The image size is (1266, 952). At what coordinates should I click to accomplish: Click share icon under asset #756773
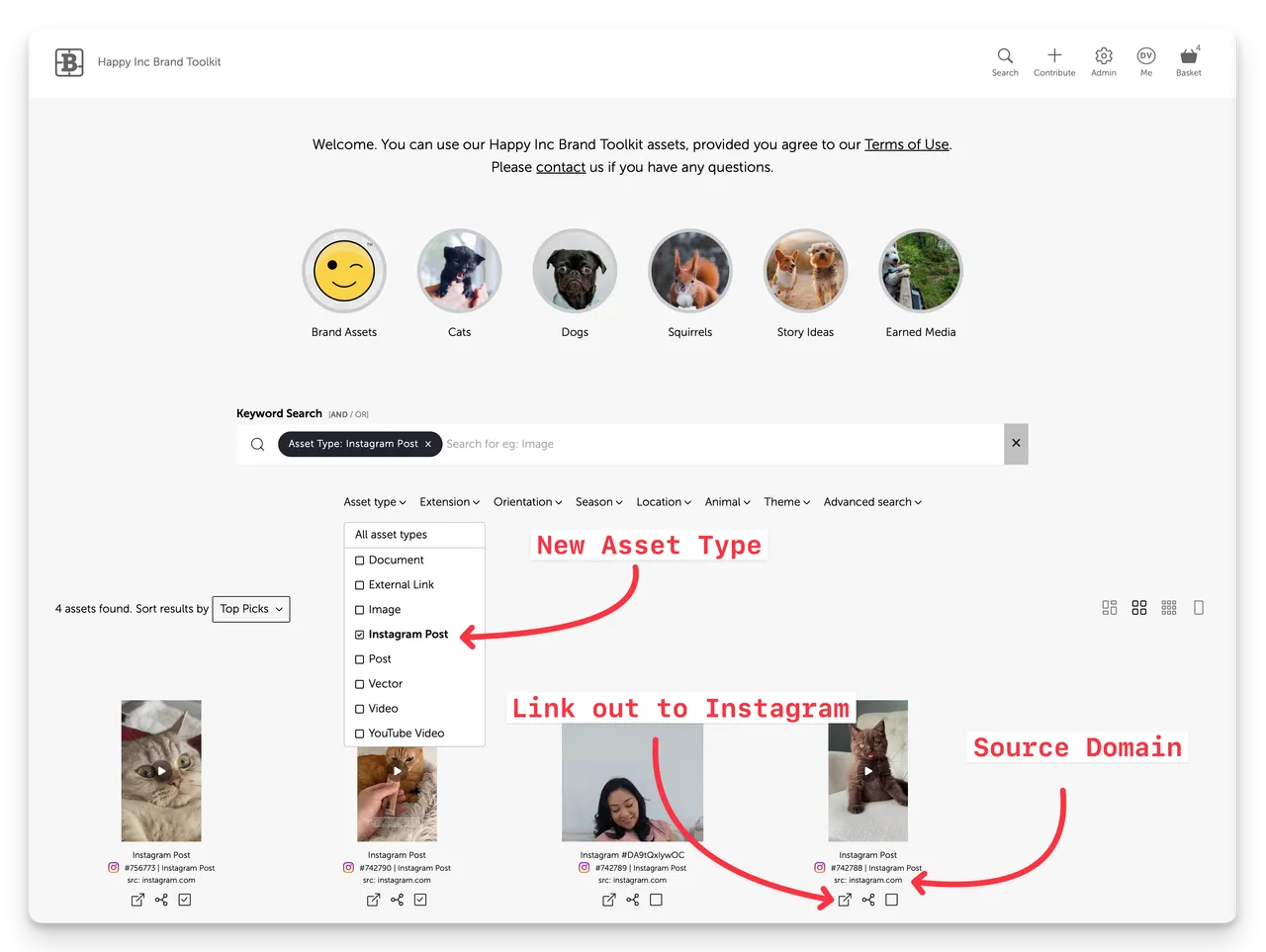coord(161,900)
